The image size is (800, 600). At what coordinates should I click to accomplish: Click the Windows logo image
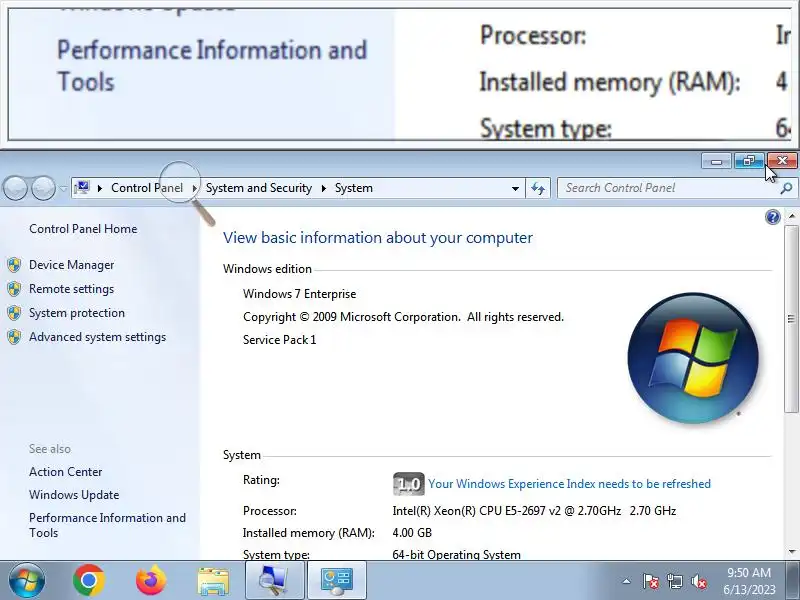tap(693, 358)
